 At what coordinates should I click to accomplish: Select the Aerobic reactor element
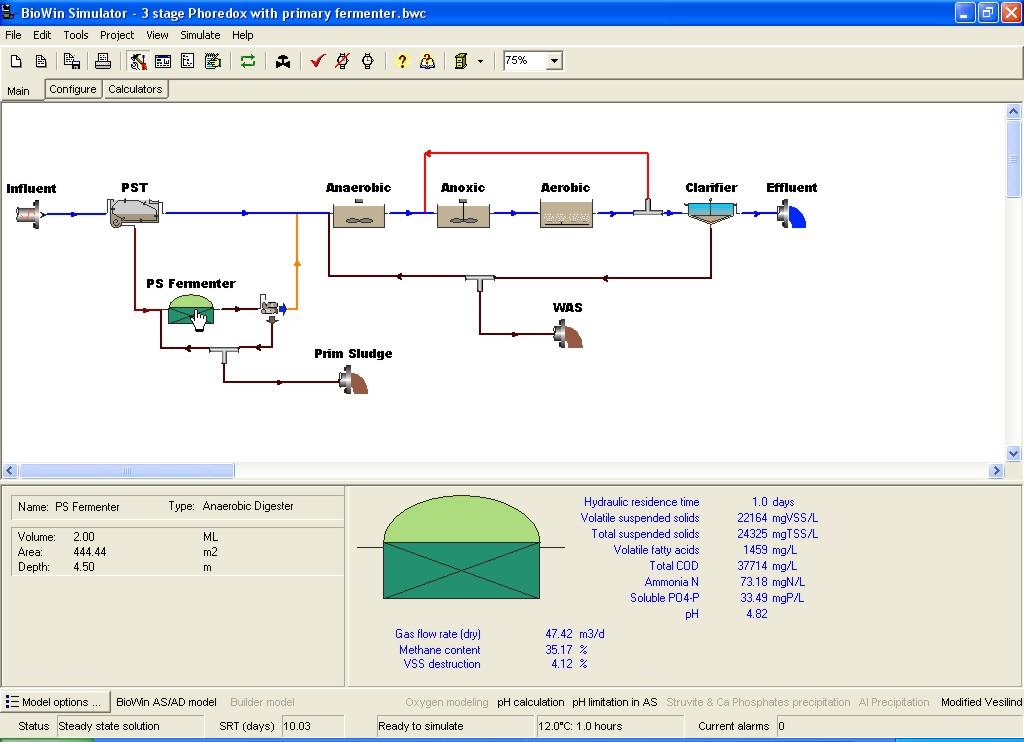point(566,214)
